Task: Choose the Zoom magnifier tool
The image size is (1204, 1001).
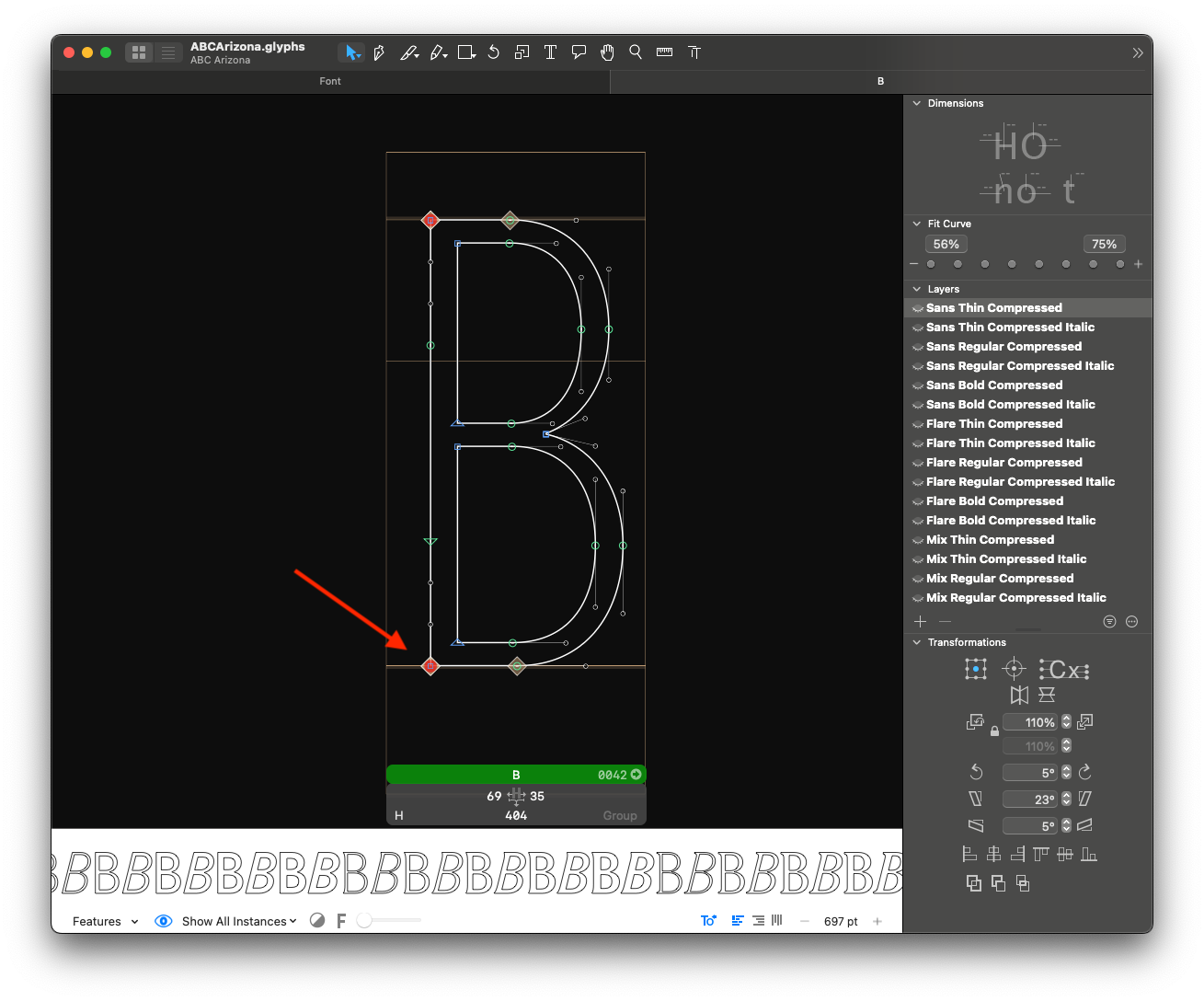Action: pyautogui.click(x=636, y=52)
